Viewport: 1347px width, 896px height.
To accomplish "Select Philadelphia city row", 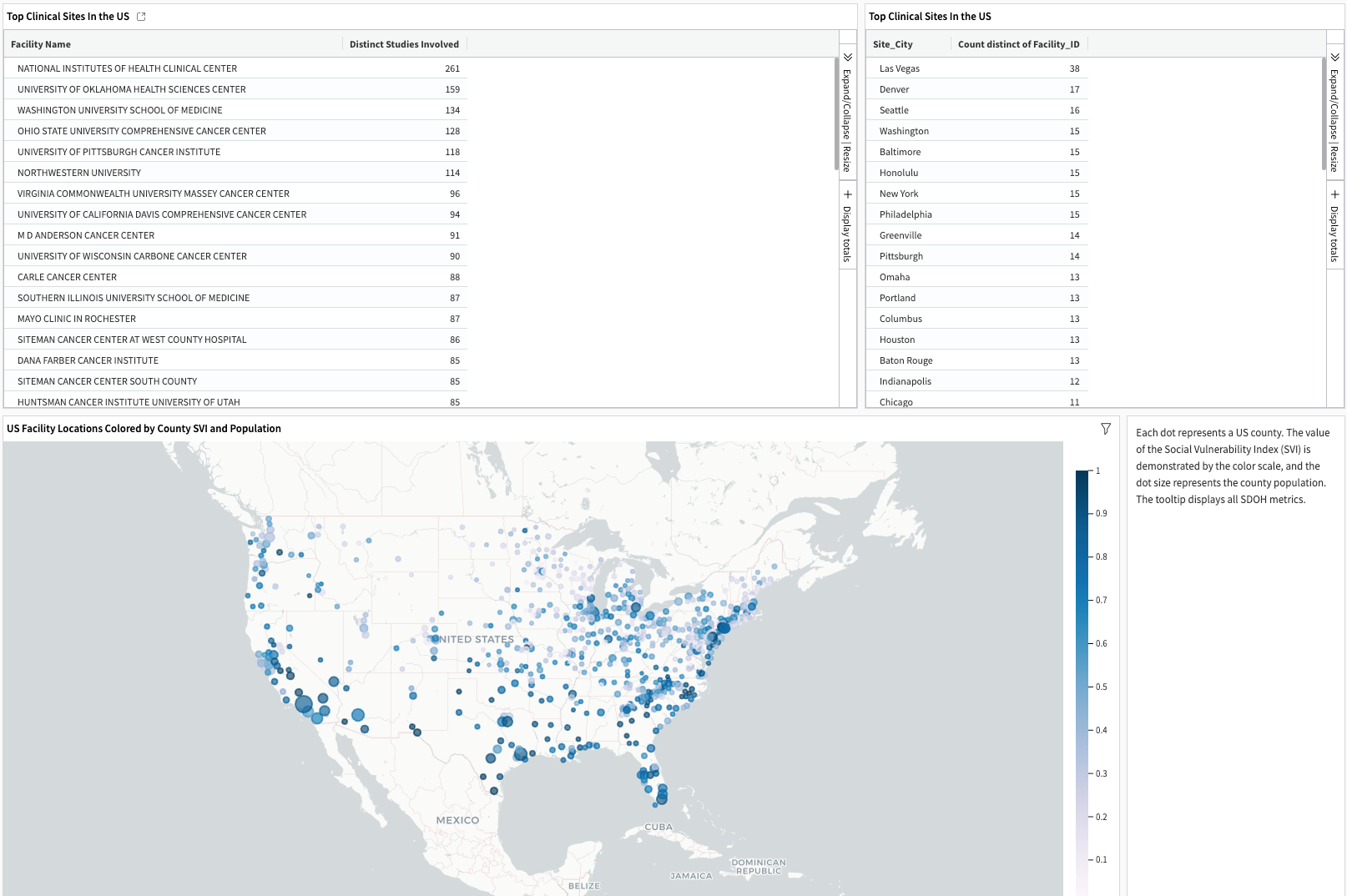I will (x=976, y=214).
